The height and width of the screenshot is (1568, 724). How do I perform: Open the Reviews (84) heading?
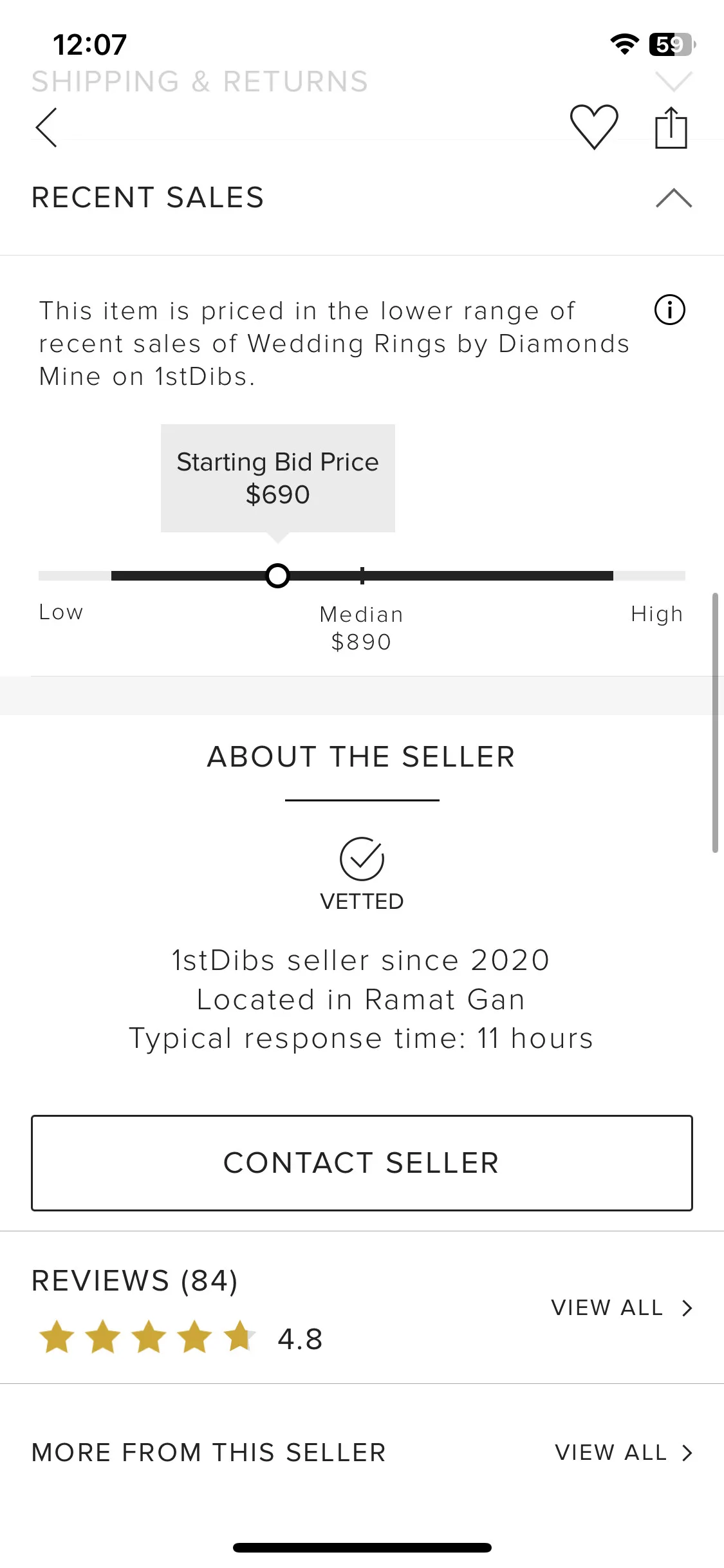pyautogui.click(x=135, y=1281)
